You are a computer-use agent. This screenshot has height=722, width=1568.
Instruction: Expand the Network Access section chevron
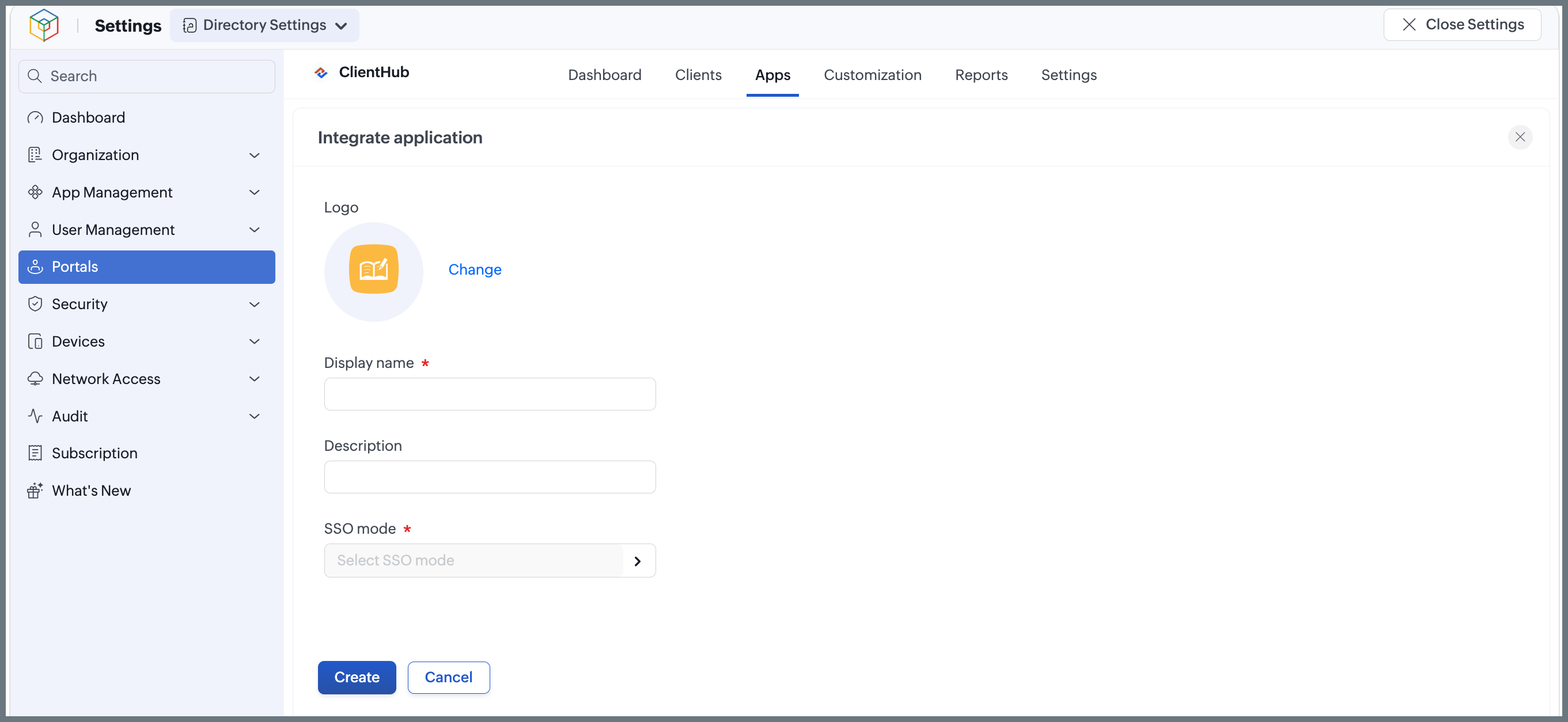[x=255, y=379]
